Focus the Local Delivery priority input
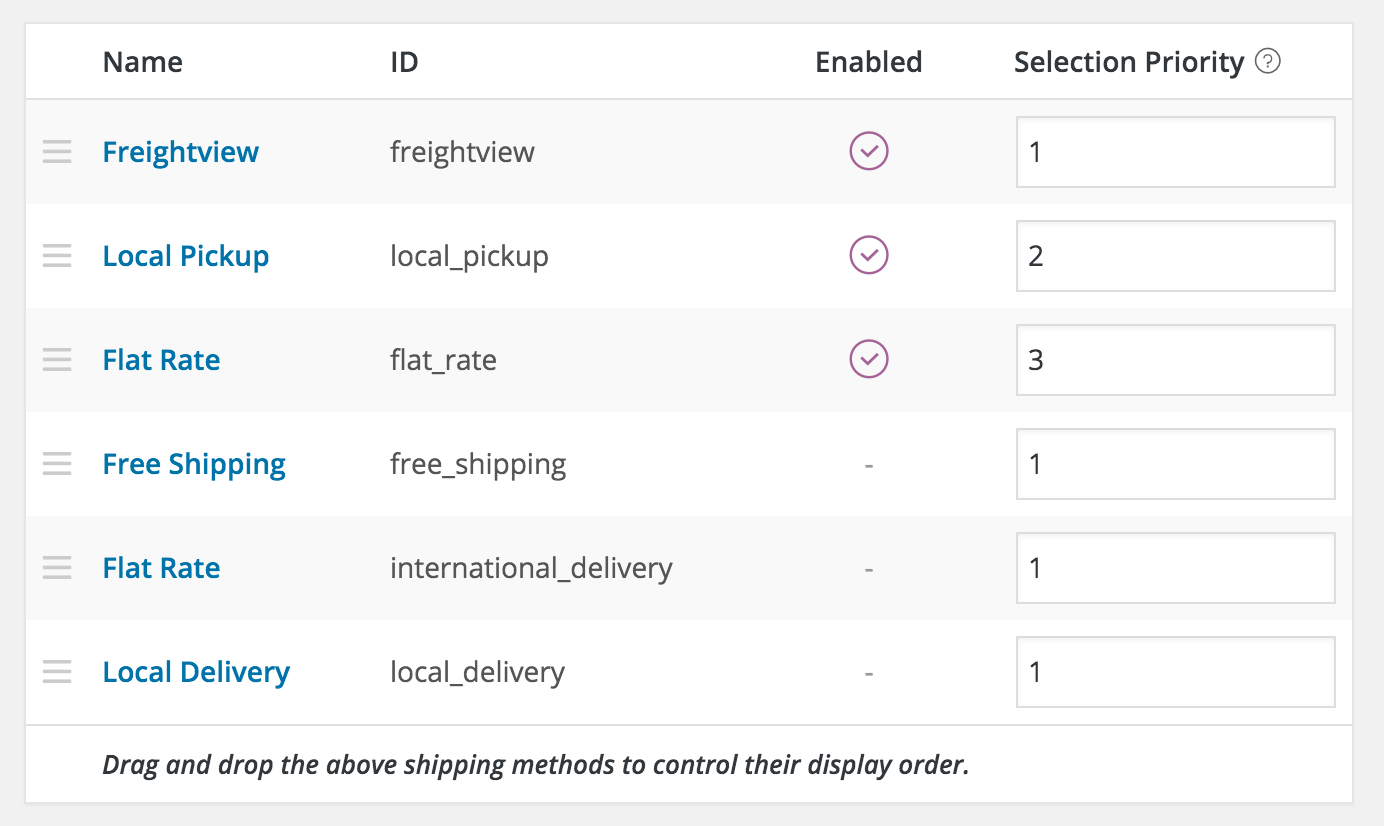The width and height of the screenshot is (1384, 826). point(1176,672)
